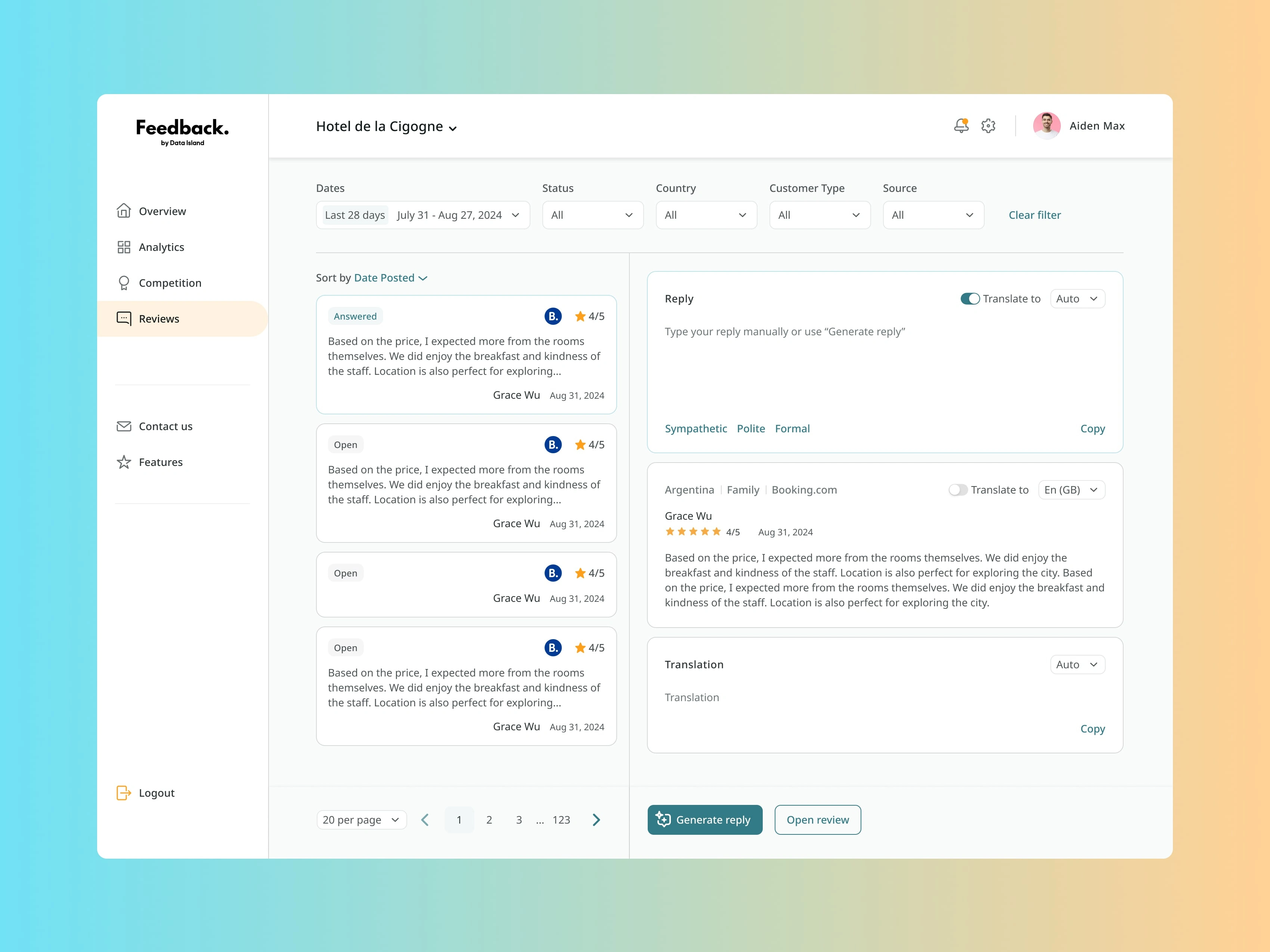Go to page 123
Viewport: 1270px width, 952px height.
tap(561, 819)
